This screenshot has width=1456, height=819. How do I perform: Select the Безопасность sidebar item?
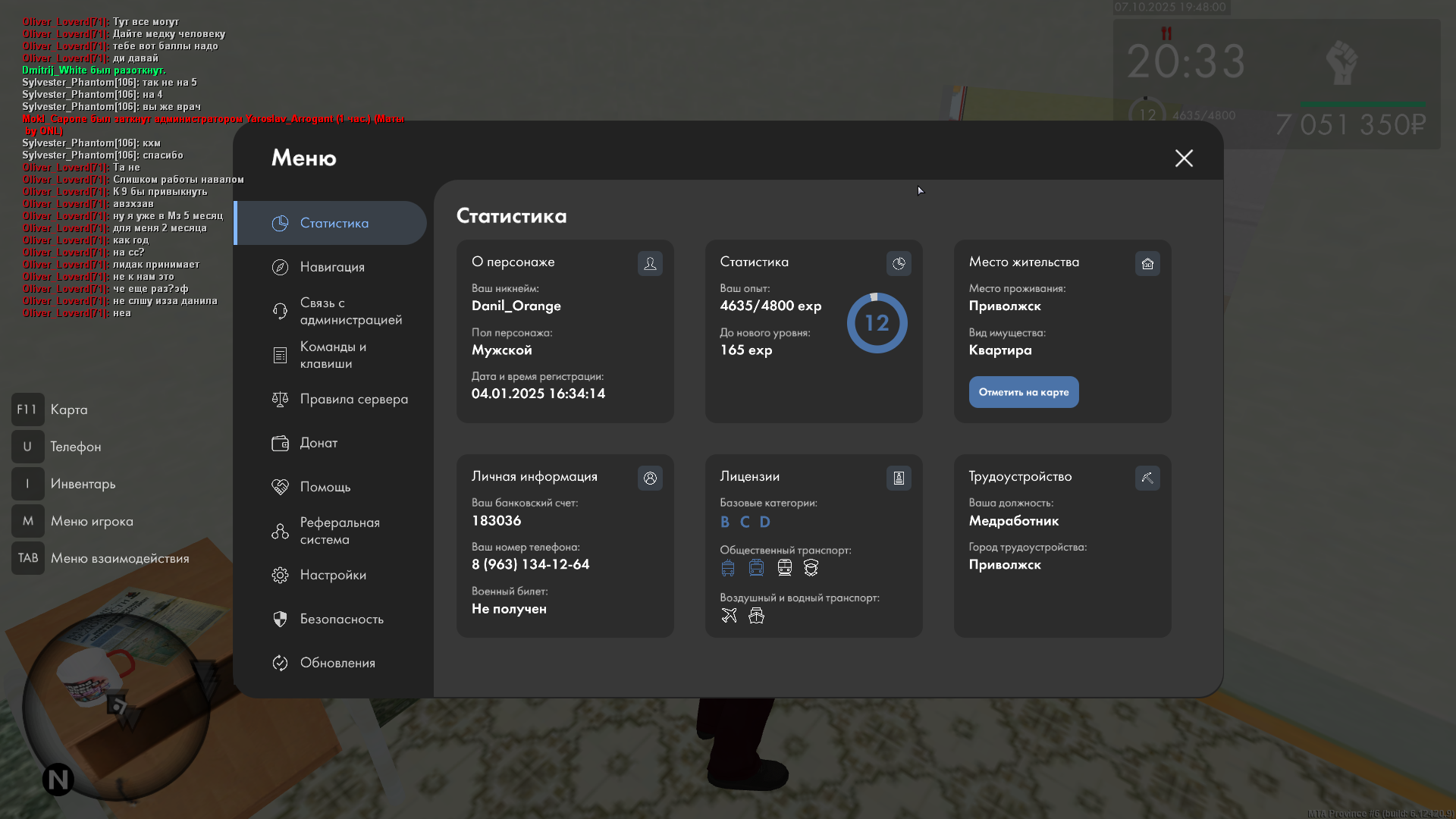coord(341,619)
